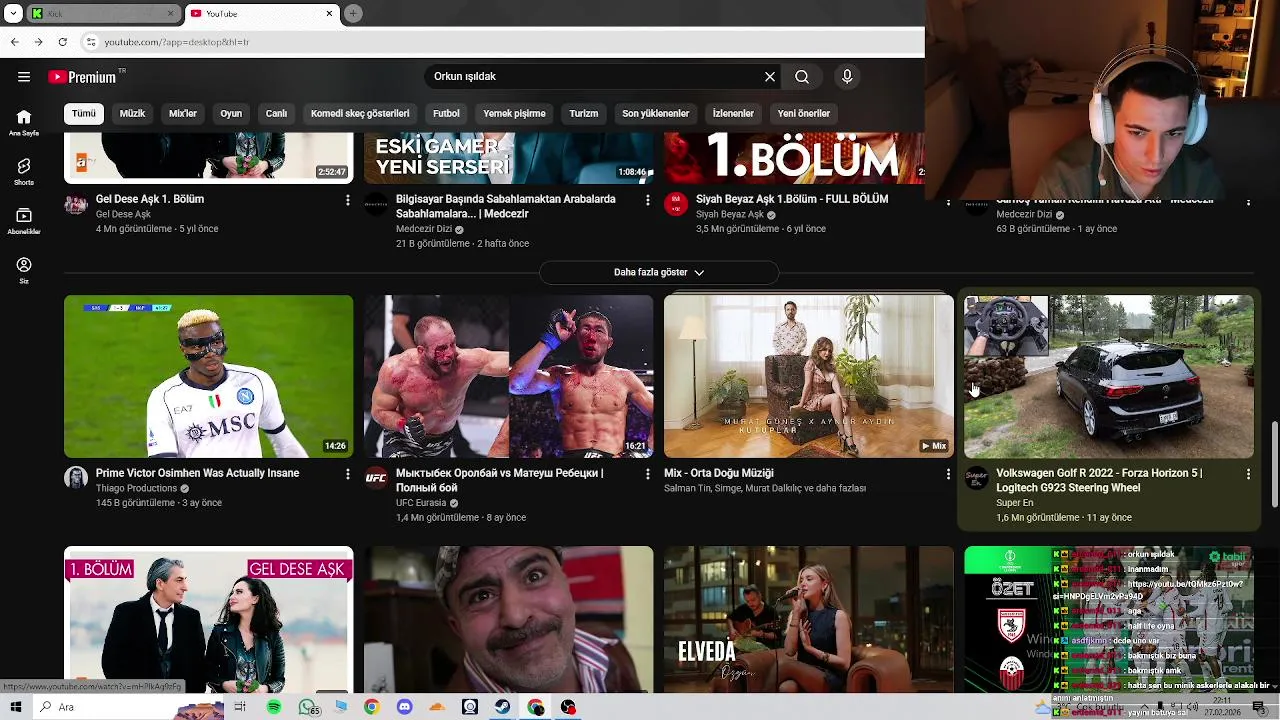Select the Yeni öneriler filter chip
This screenshot has width=1280, height=720.
[804, 114]
